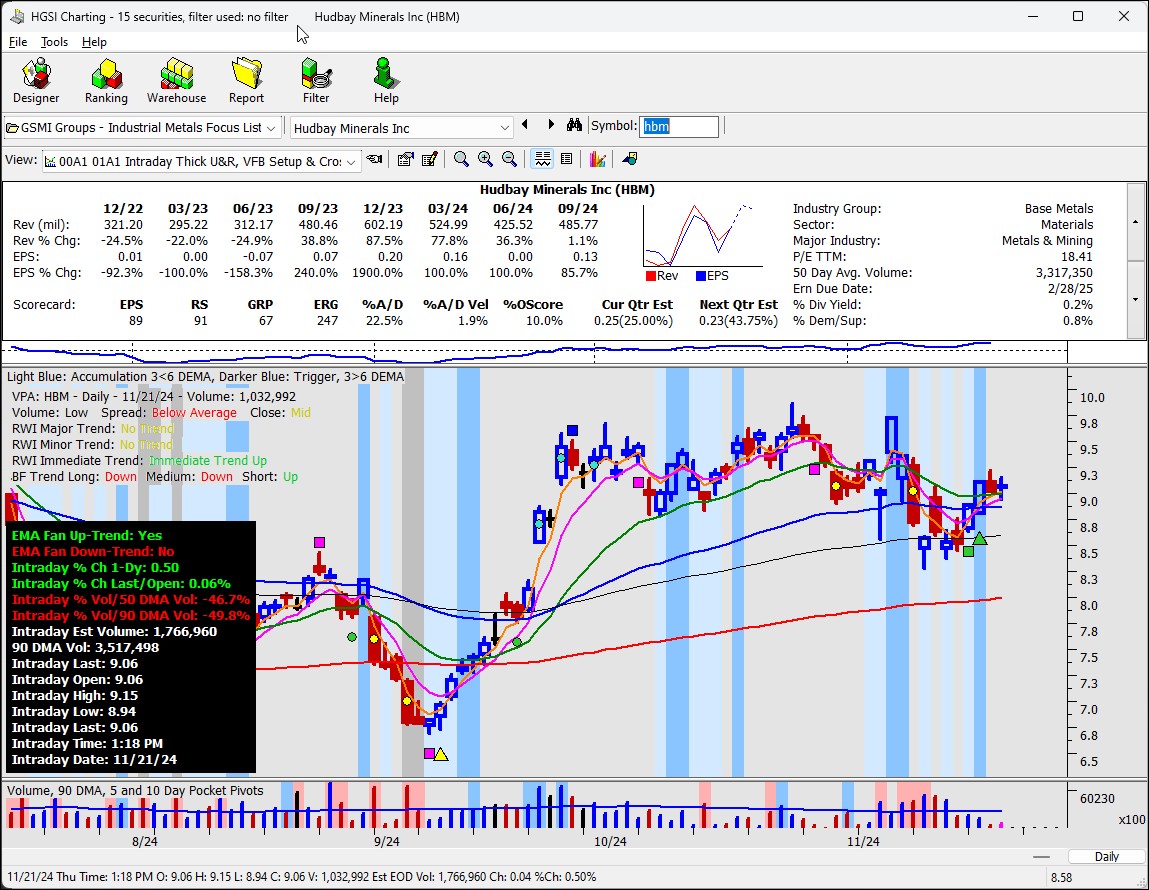Click the colored bar-chart icon
The height and width of the screenshot is (890, 1149).
[598, 159]
